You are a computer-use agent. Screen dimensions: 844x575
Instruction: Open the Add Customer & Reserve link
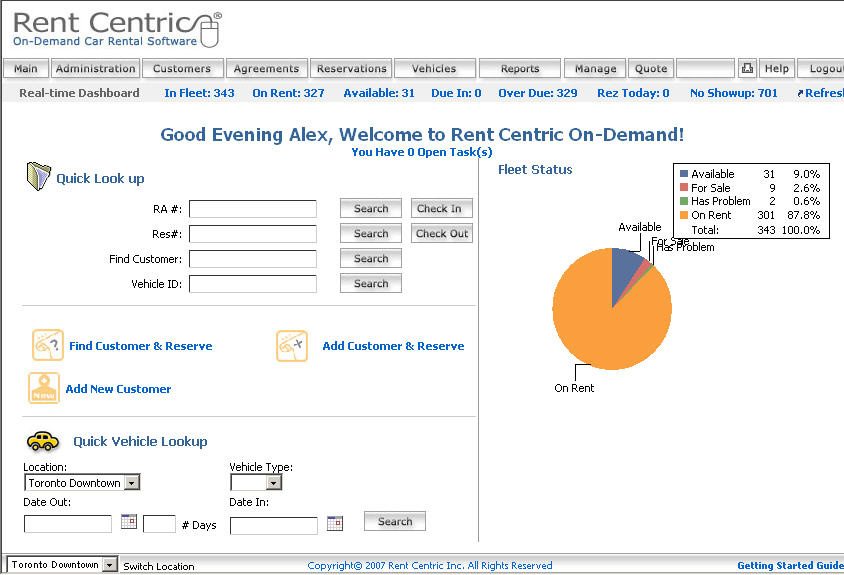point(393,346)
